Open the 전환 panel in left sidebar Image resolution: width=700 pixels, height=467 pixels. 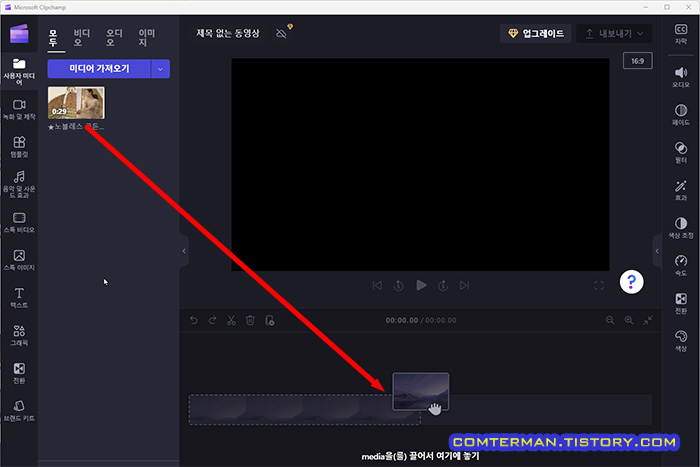pyautogui.click(x=19, y=373)
